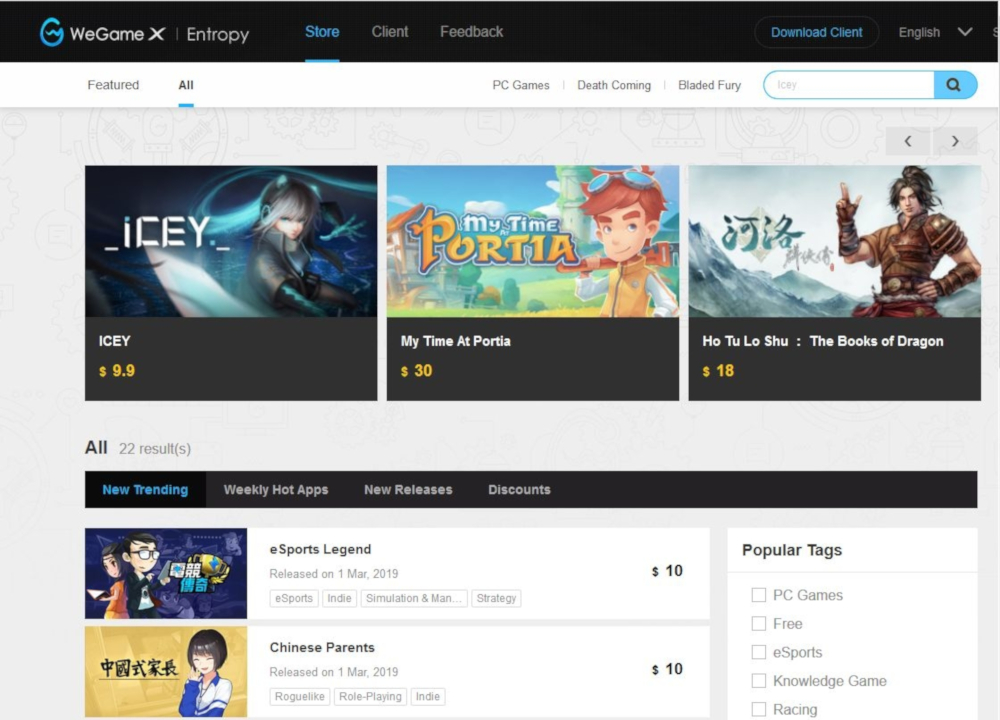Screen dimensions: 1000x720
Task: Open the ICEY game banner
Action: (x=231, y=241)
